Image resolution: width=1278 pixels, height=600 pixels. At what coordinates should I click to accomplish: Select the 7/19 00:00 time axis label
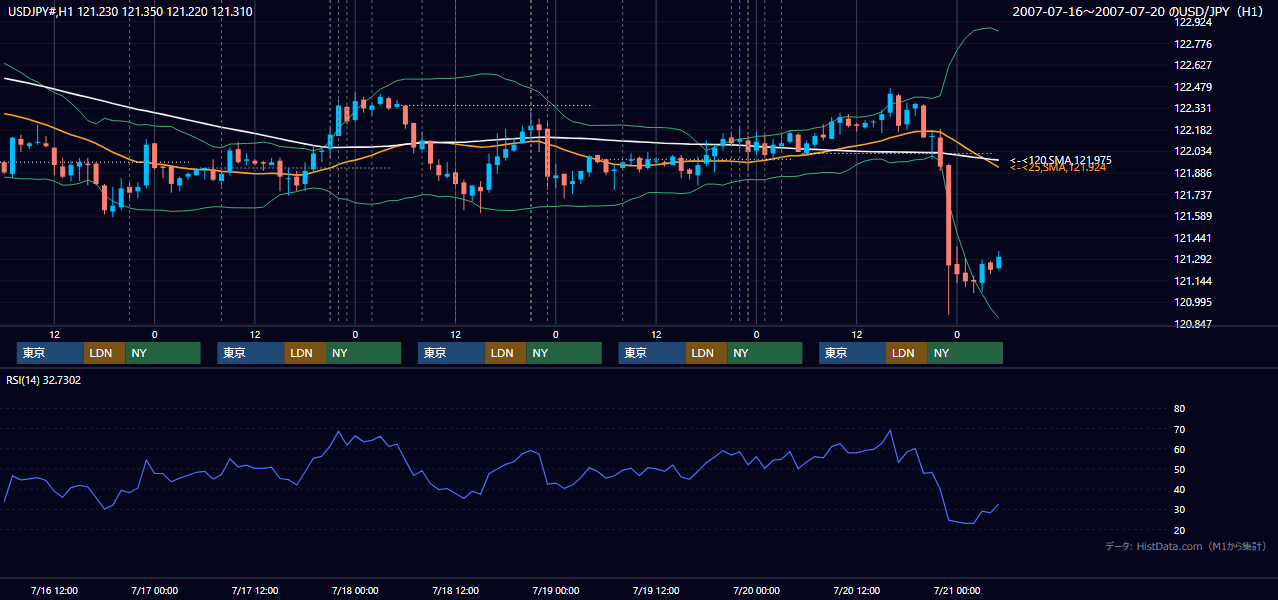pyautogui.click(x=556, y=590)
